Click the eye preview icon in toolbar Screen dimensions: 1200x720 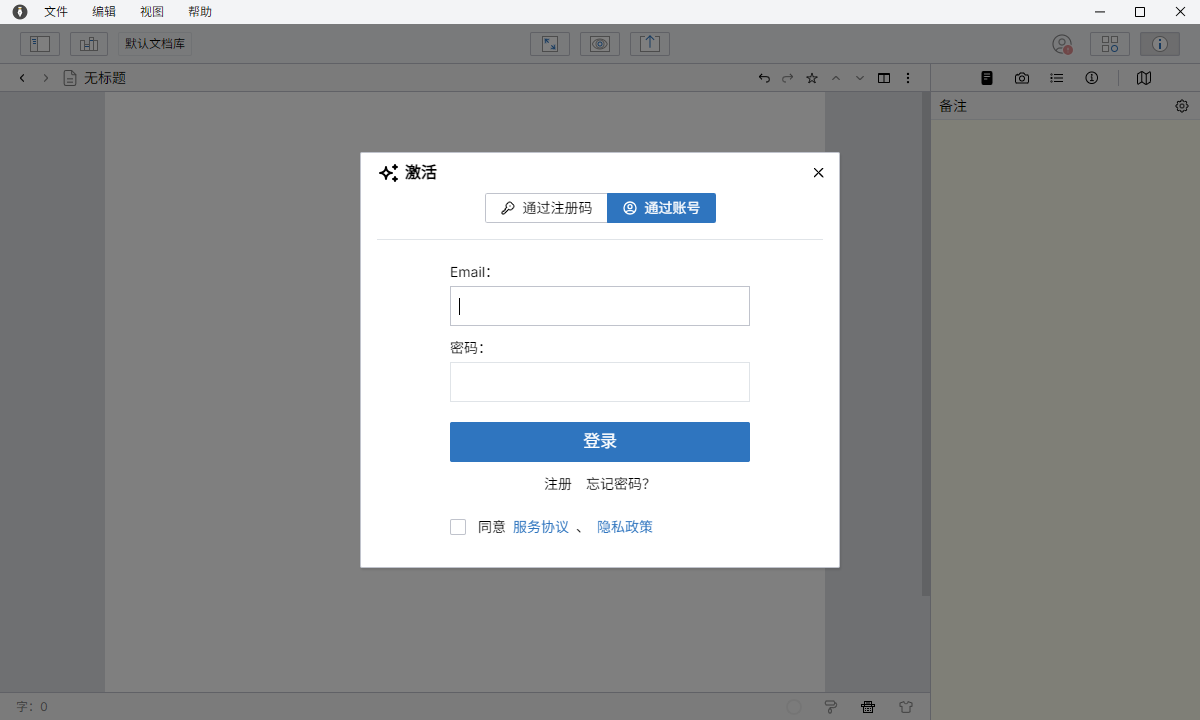pyautogui.click(x=600, y=44)
